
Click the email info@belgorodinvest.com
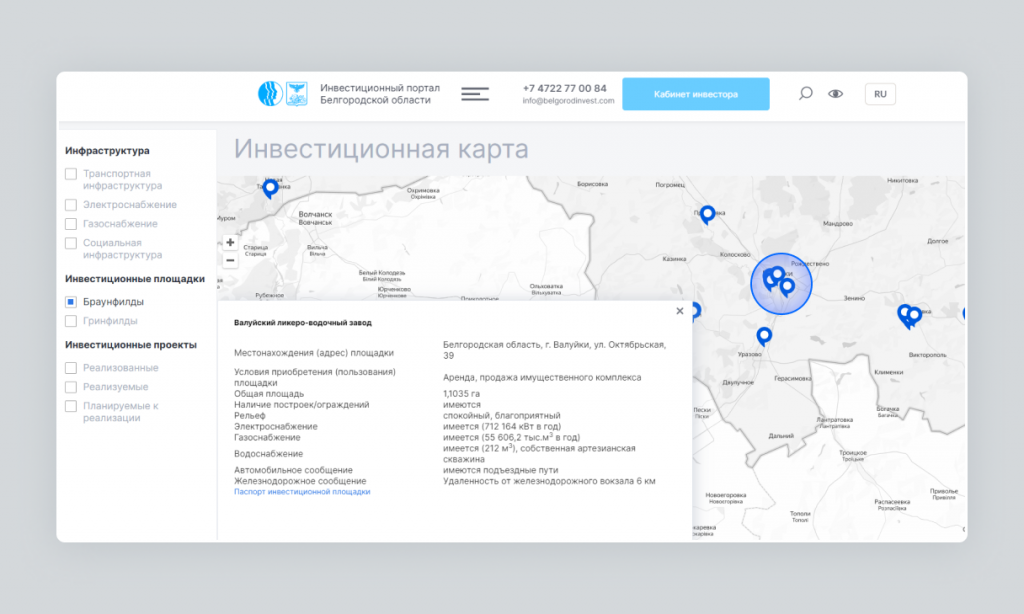click(x=568, y=101)
